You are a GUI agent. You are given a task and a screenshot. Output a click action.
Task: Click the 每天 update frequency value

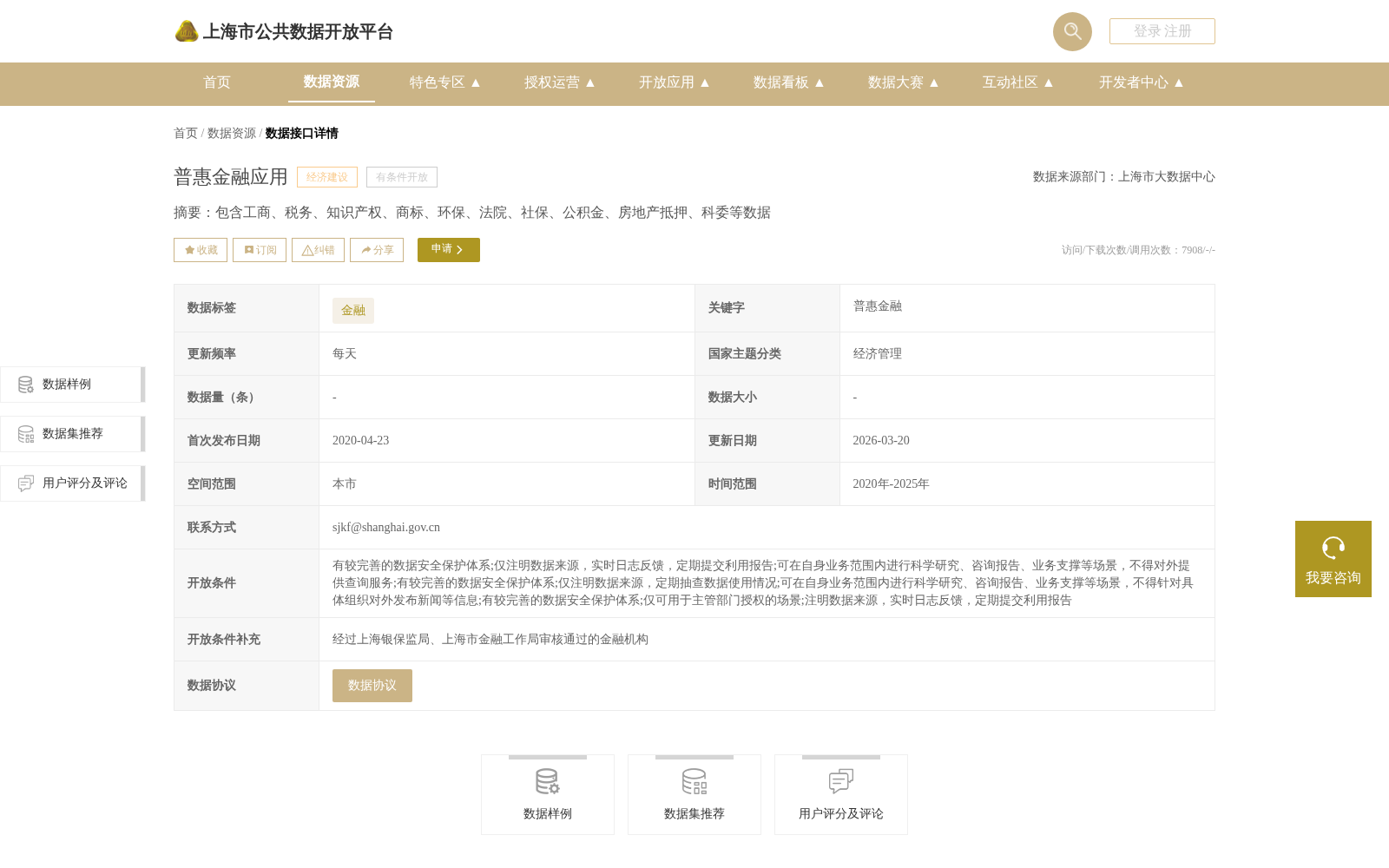coord(345,354)
